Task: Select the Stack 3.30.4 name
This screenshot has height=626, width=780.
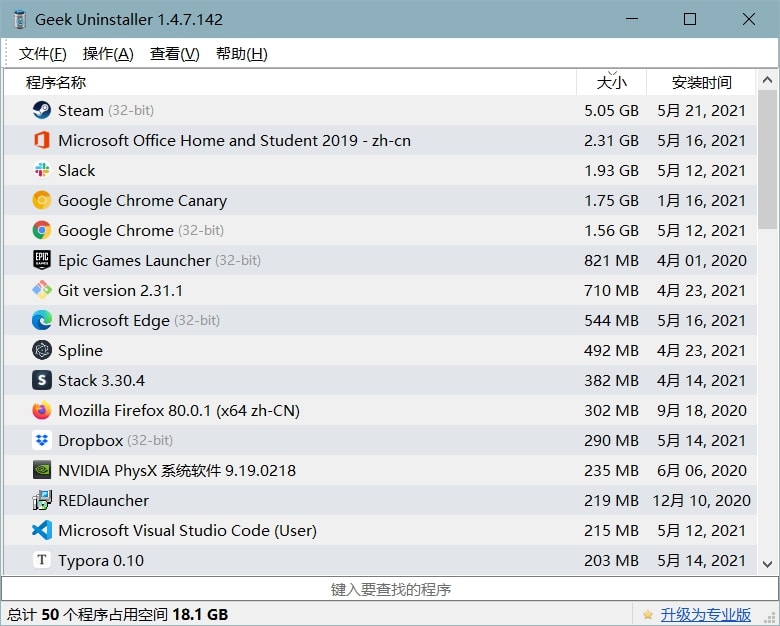Action: click(101, 380)
